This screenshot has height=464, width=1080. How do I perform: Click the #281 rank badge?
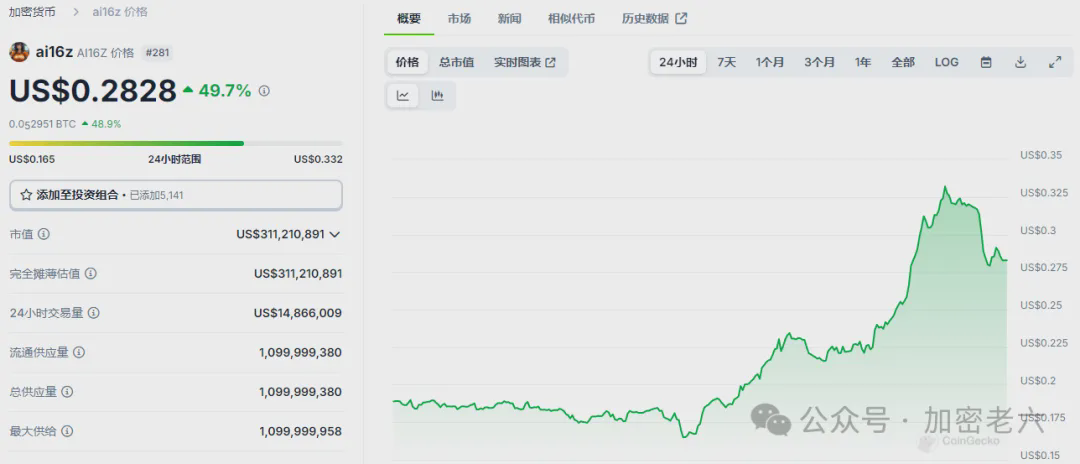(x=158, y=52)
